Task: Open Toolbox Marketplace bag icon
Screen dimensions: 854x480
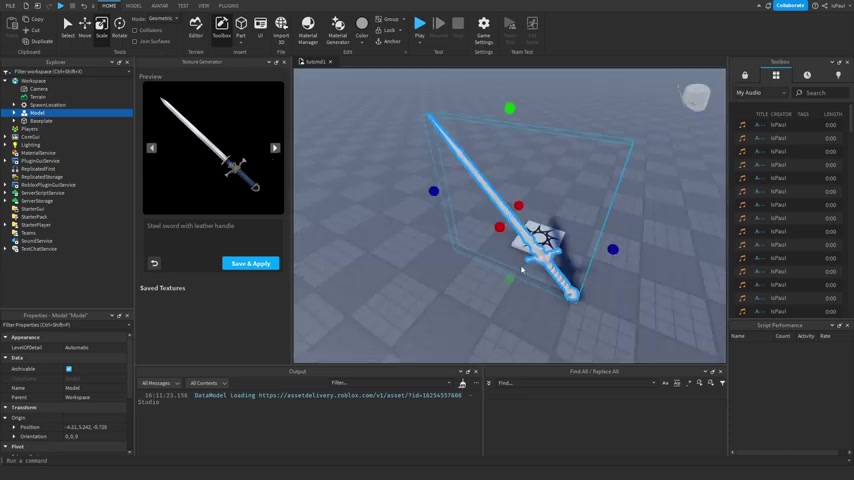Action: tap(745, 75)
